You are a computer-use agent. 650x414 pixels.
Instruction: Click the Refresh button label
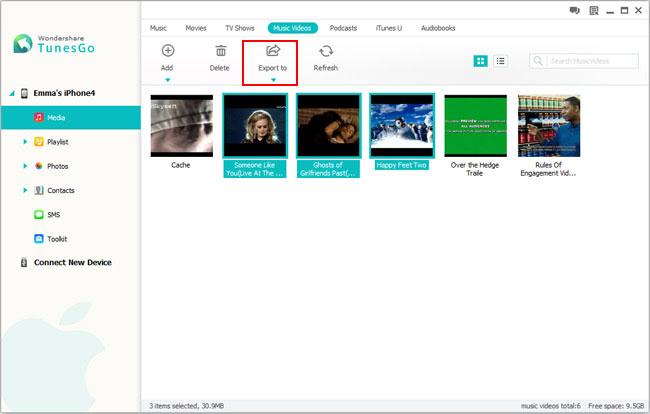click(x=325, y=68)
